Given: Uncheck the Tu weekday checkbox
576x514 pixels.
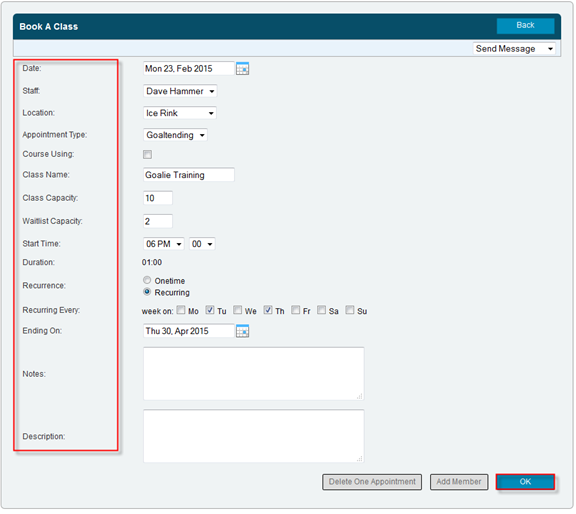Looking at the screenshot, I should tap(210, 310).
